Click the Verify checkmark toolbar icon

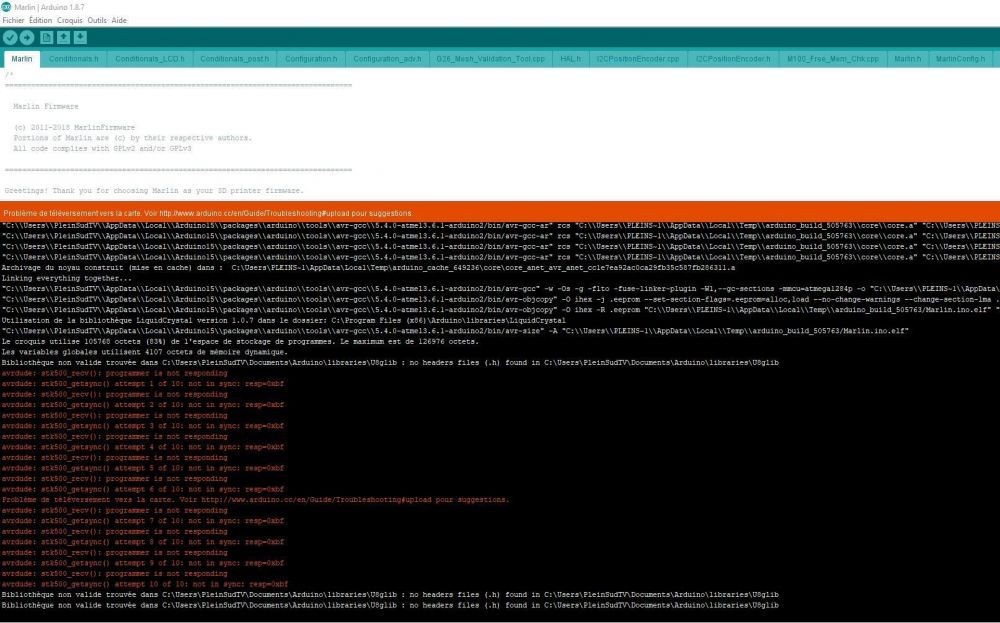pos(10,38)
